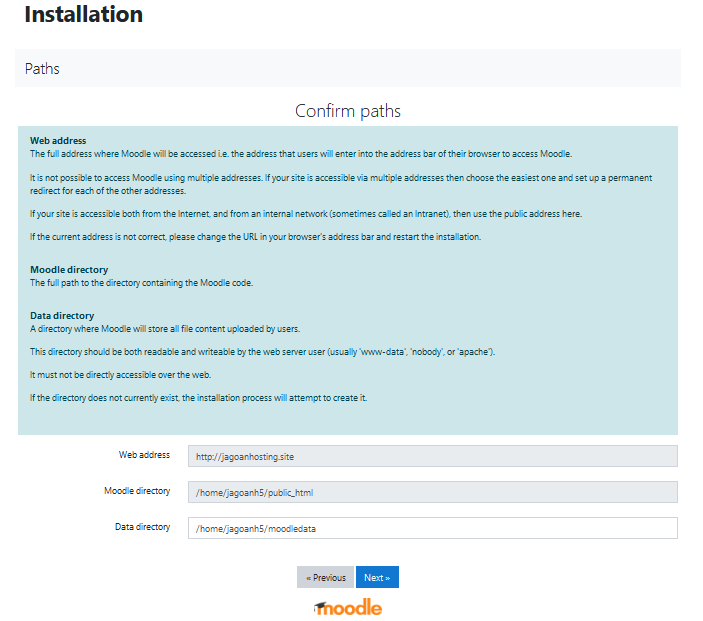Click the Confirm paths heading
This screenshot has height=621, width=703.
coord(348,111)
